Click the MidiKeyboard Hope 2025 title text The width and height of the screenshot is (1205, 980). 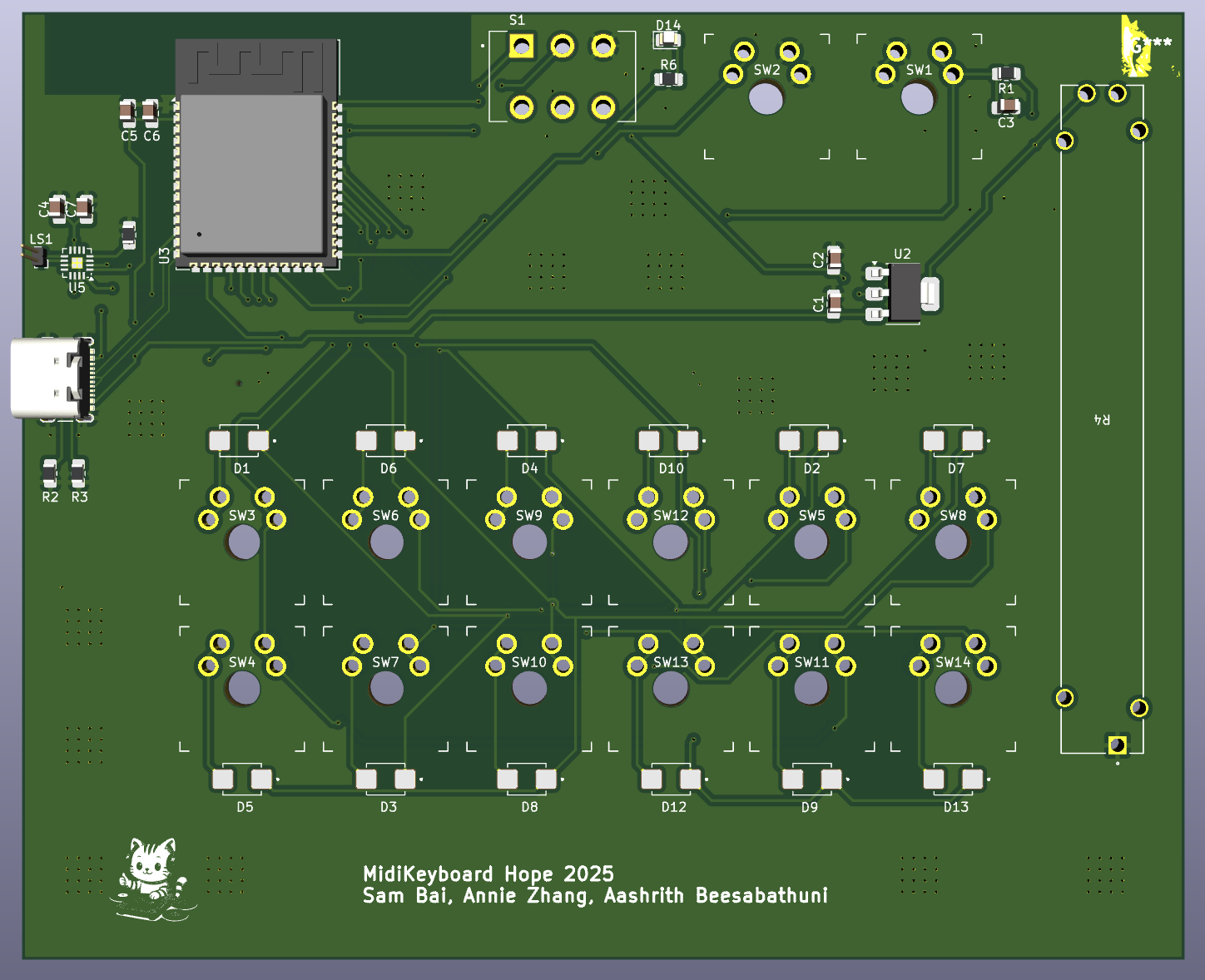(x=488, y=874)
